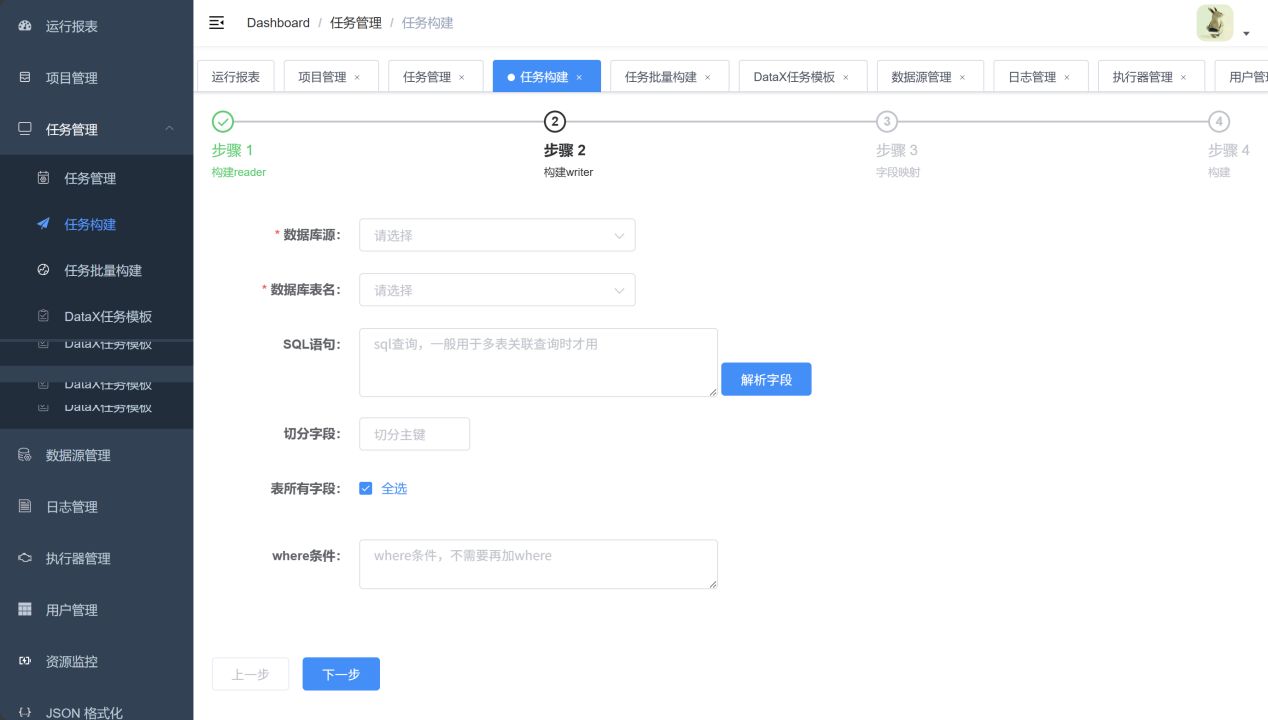Click the 任务批量构建 sidebar icon
Screen dimensions: 1268x720
[43, 270]
